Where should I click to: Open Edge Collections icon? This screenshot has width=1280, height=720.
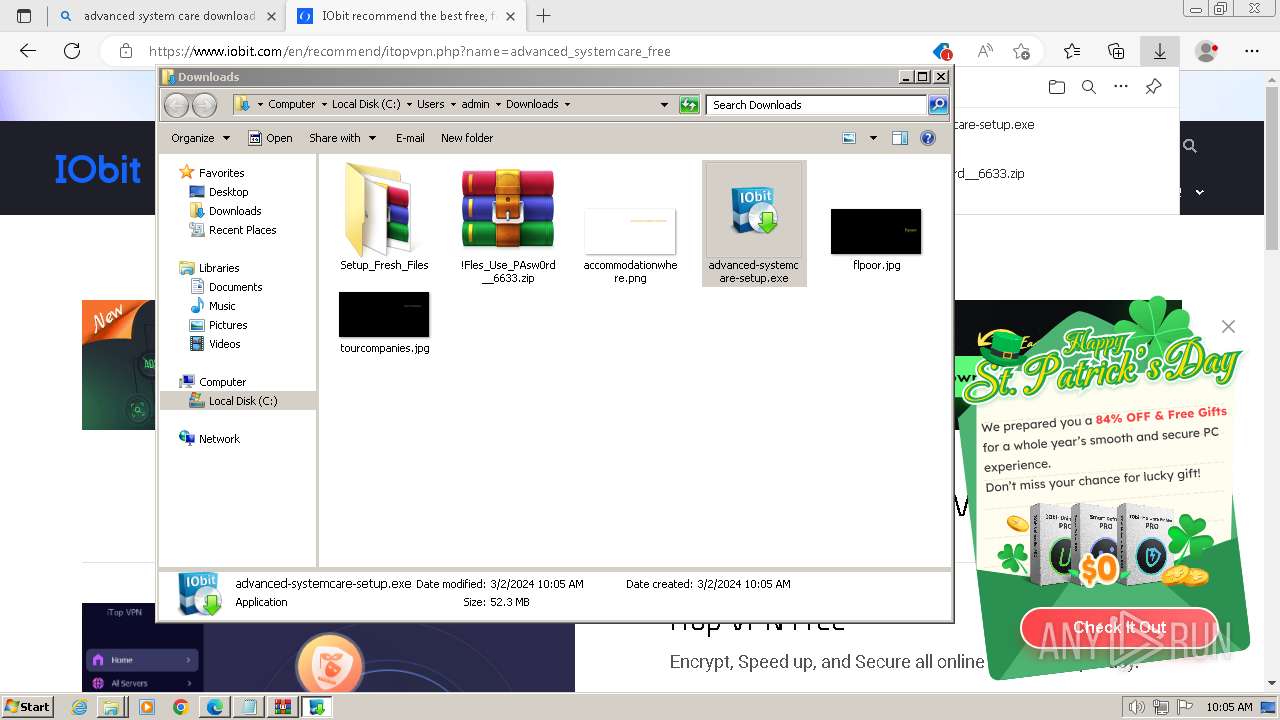tap(1116, 51)
